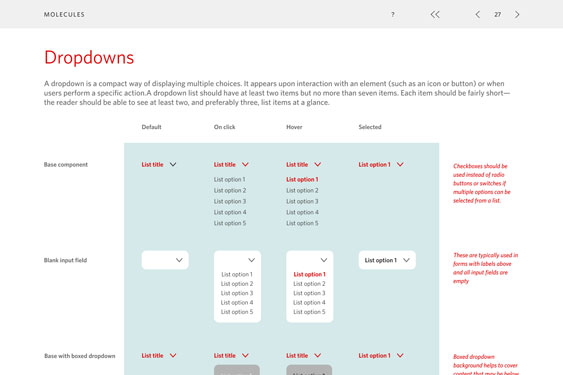563x375 pixels.
Task: Click highlighted List option 1 in Base Hover list
Action: coord(302,179)
